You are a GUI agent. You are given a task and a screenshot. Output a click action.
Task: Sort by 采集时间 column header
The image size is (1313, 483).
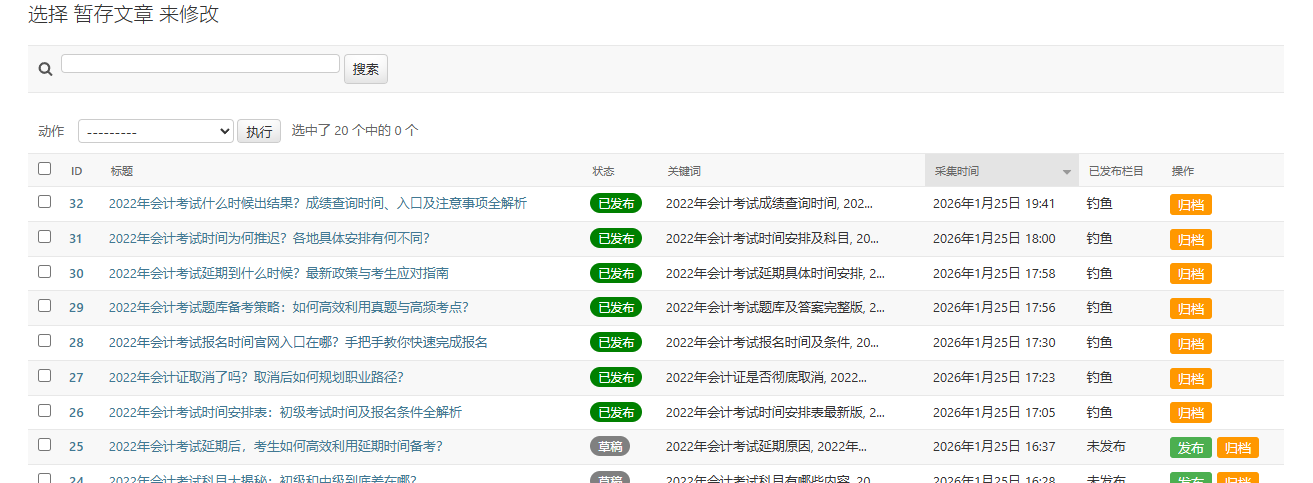(957, 171)
